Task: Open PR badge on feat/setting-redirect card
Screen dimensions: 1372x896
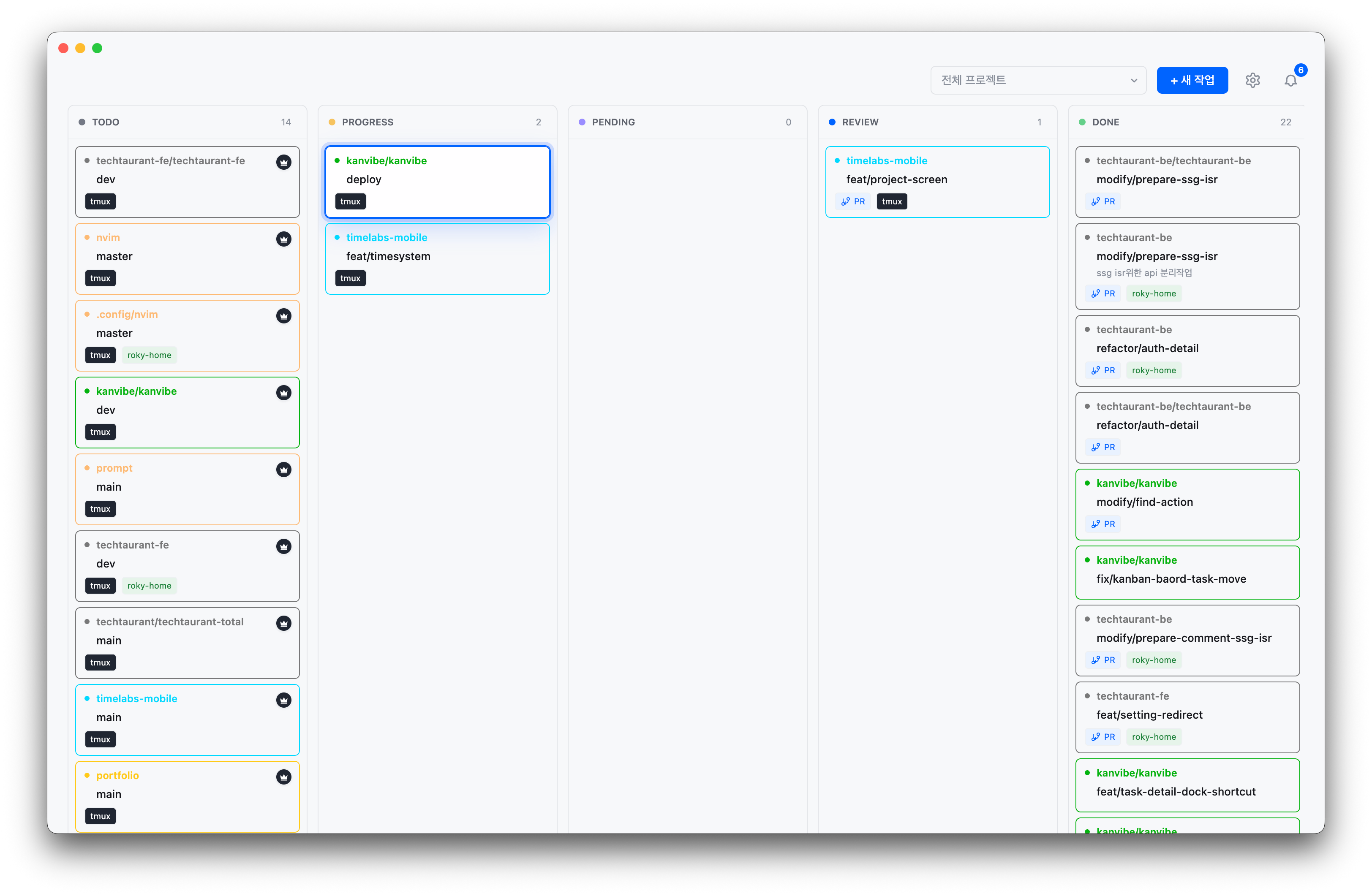Action: [x=1103, y=736]
